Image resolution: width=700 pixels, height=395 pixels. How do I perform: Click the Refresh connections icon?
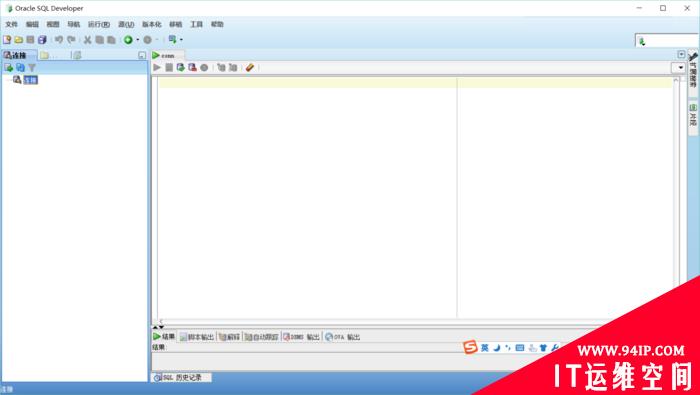20,67
